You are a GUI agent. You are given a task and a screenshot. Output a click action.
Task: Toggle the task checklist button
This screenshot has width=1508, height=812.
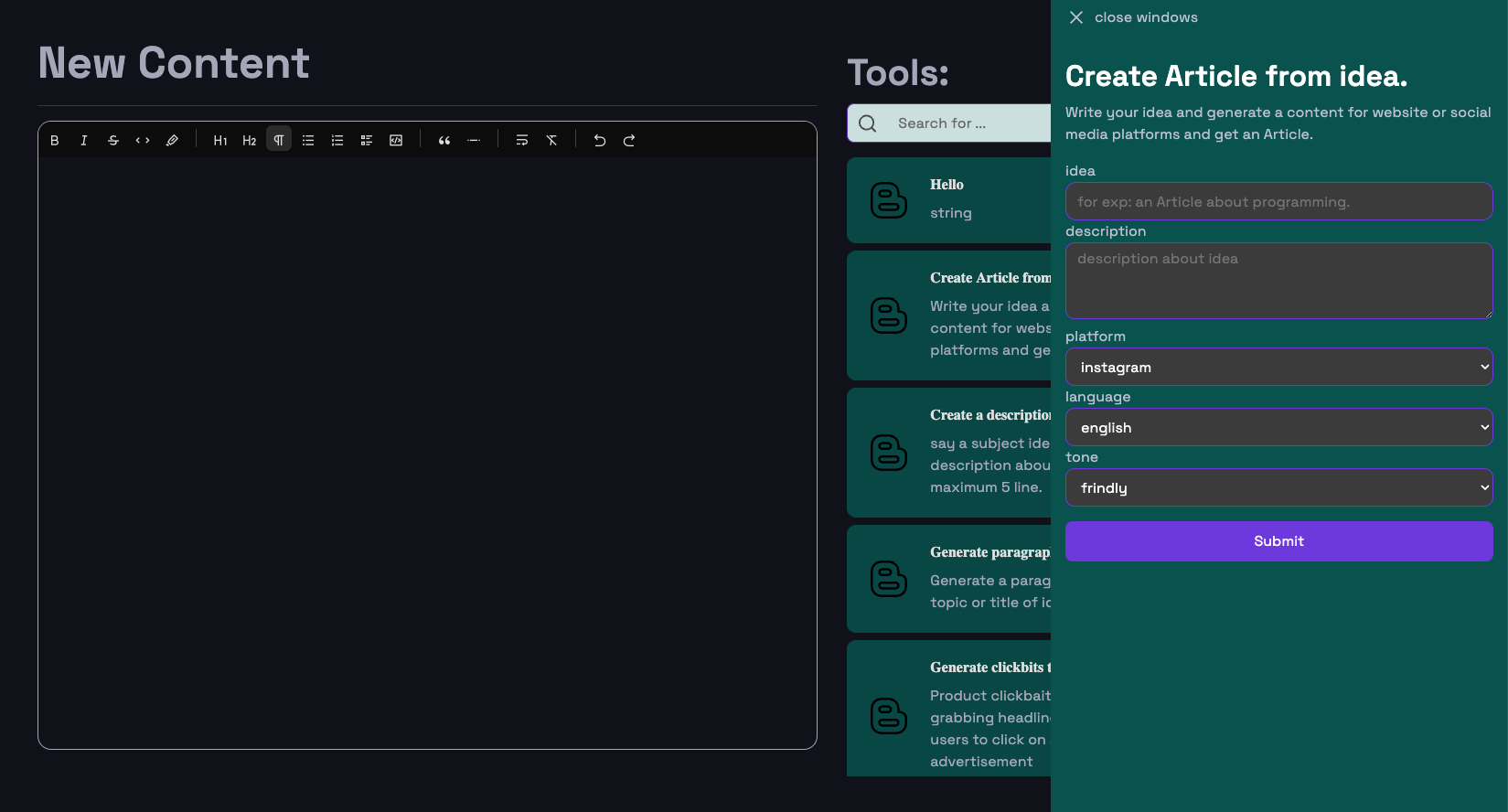pyautogui.click(x=367, y=141)
